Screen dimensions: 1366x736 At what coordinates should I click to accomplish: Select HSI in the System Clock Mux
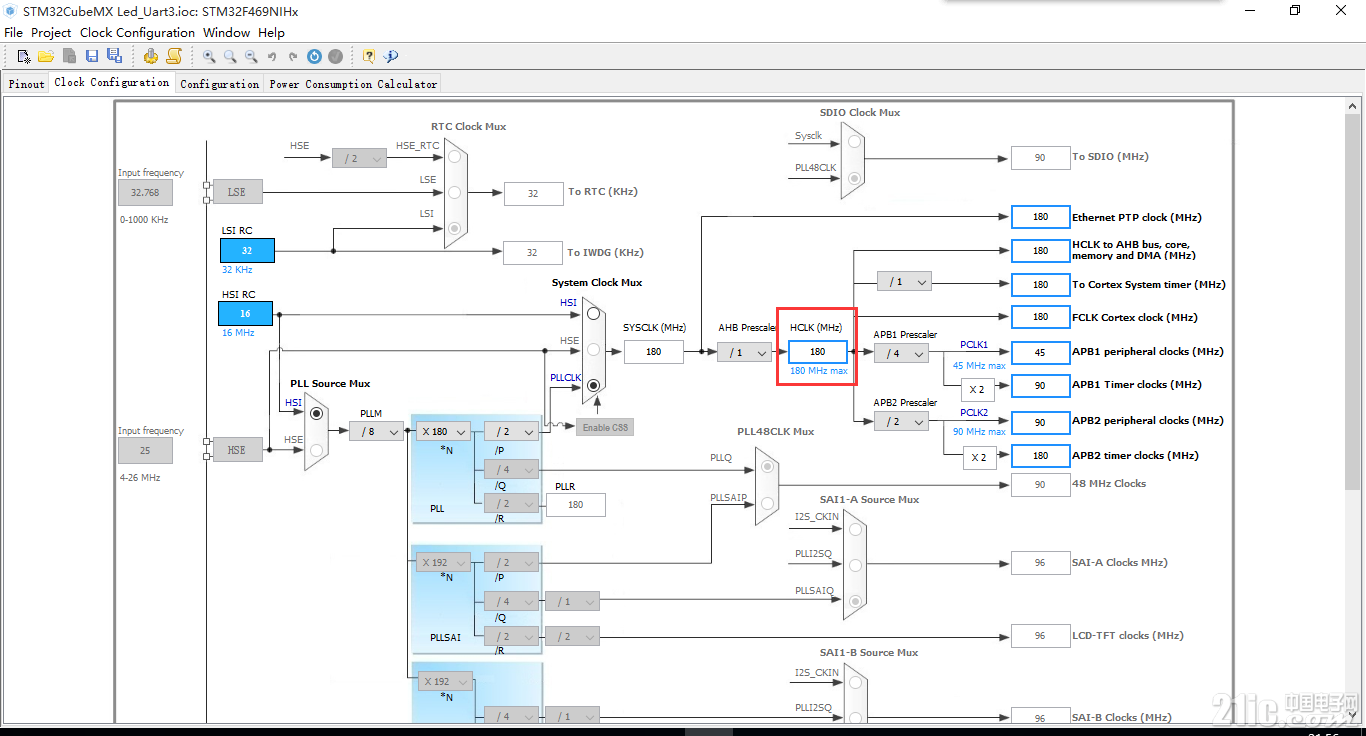[x=594, y=313]
